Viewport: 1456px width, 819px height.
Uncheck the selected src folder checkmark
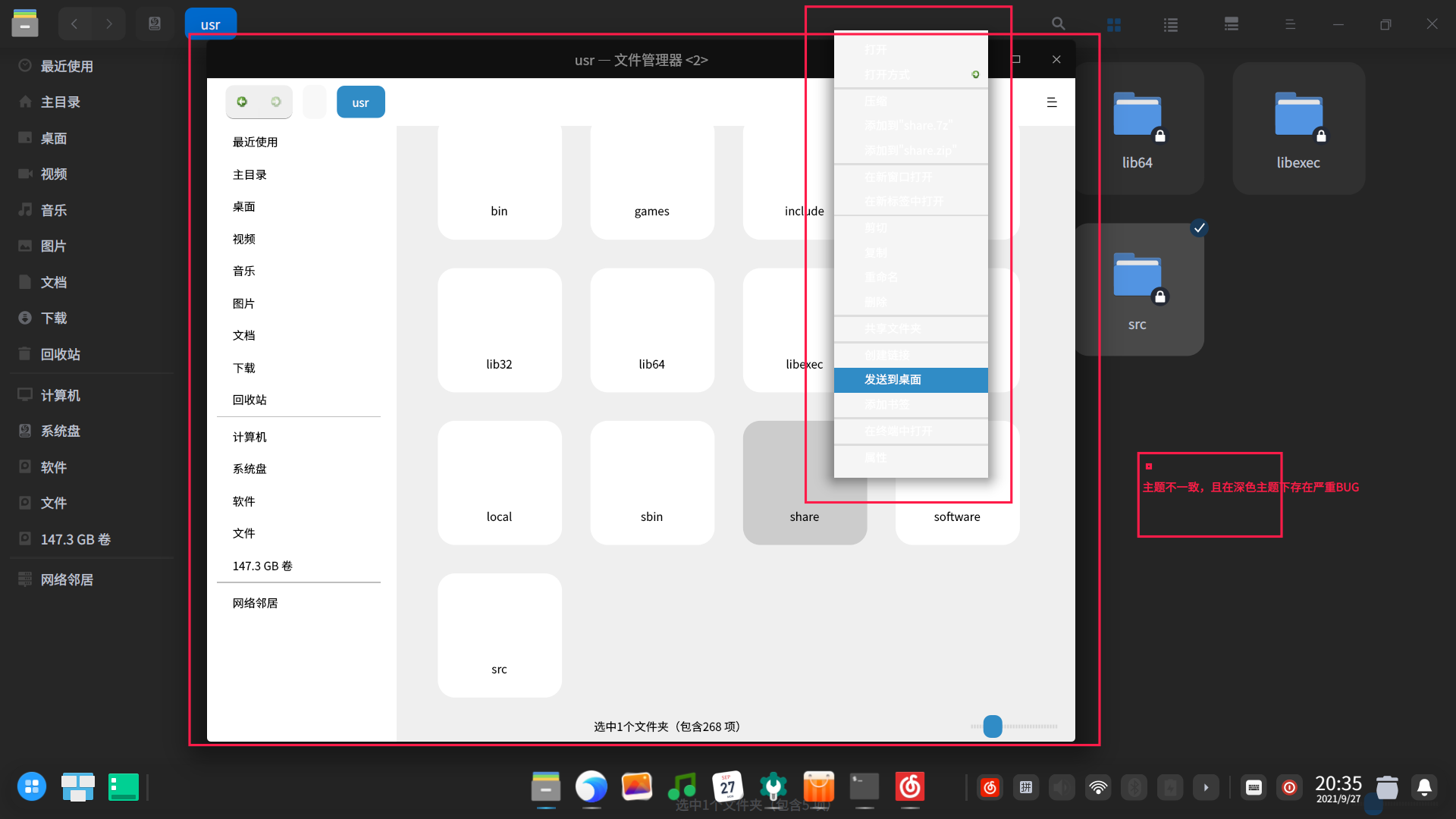click(1199, 227)
